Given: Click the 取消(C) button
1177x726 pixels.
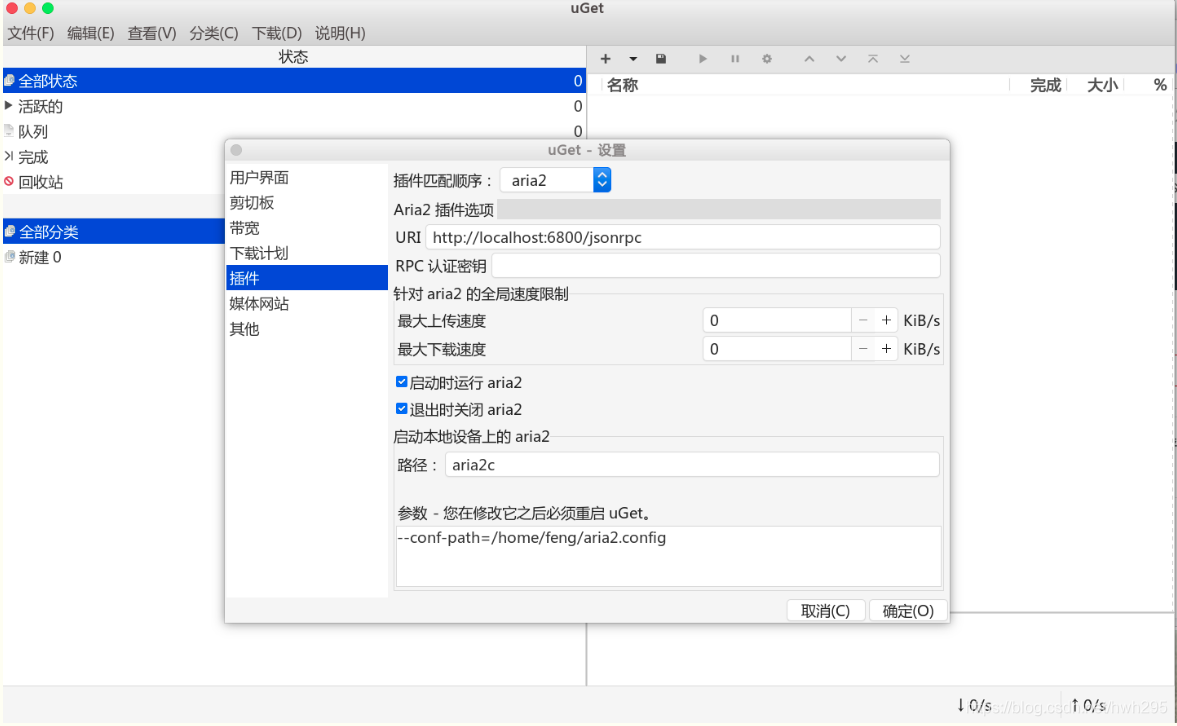Looking at the screenshot, I should pos(826,610).
